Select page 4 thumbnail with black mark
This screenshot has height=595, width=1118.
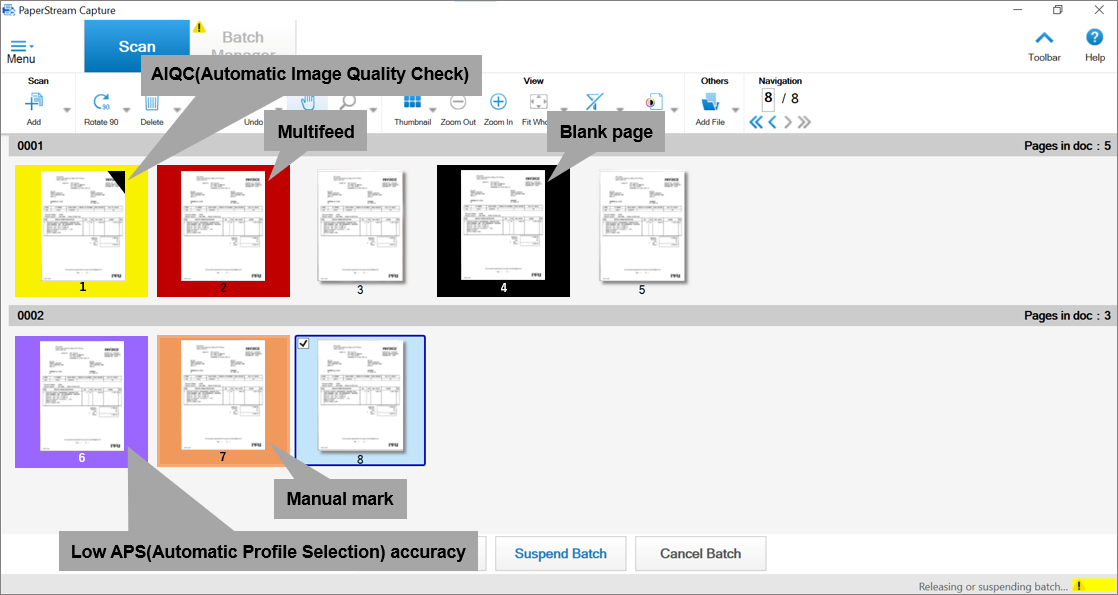click(x=503, y=230)
